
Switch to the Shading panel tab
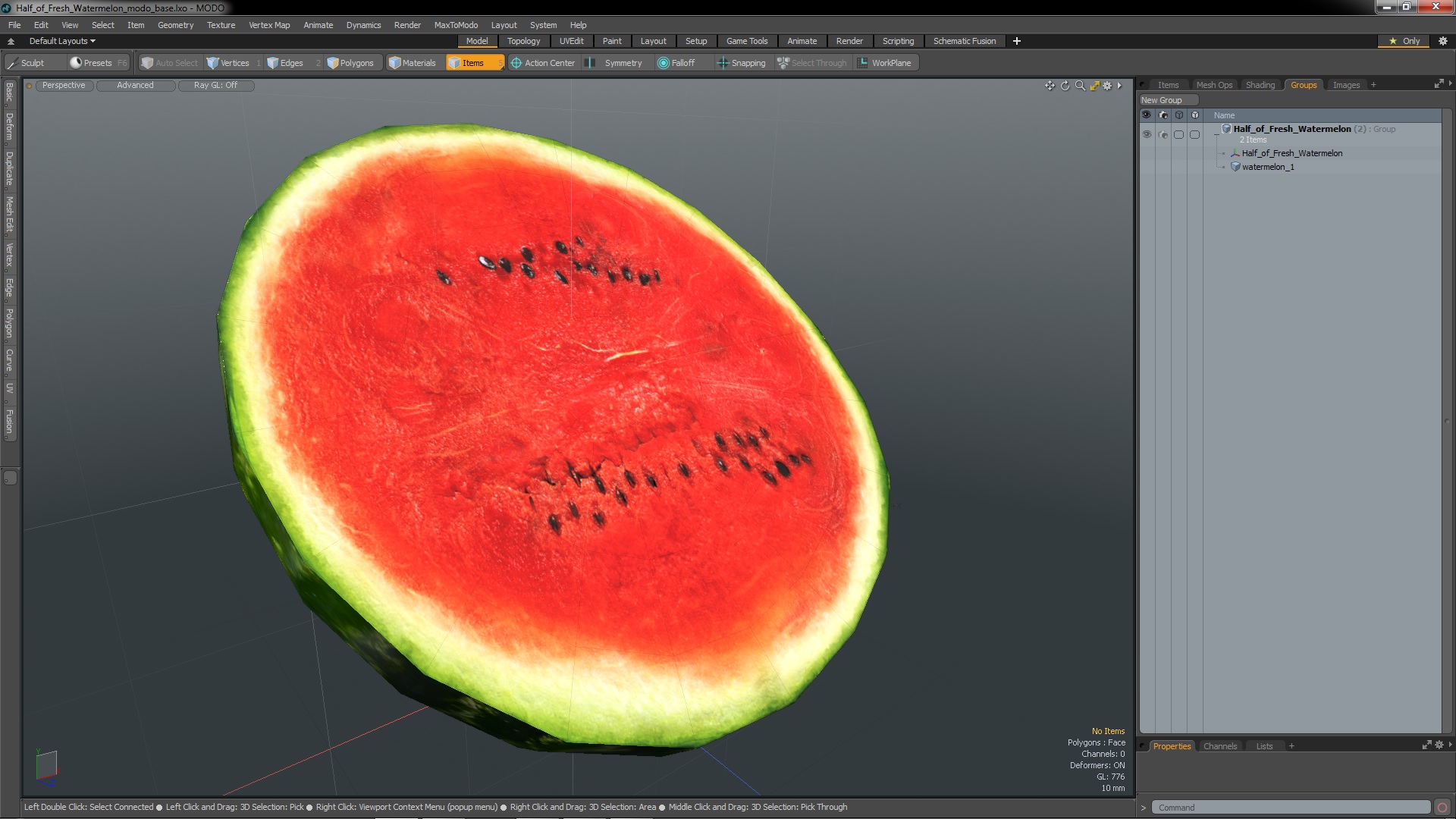[x=1260, y=85]
